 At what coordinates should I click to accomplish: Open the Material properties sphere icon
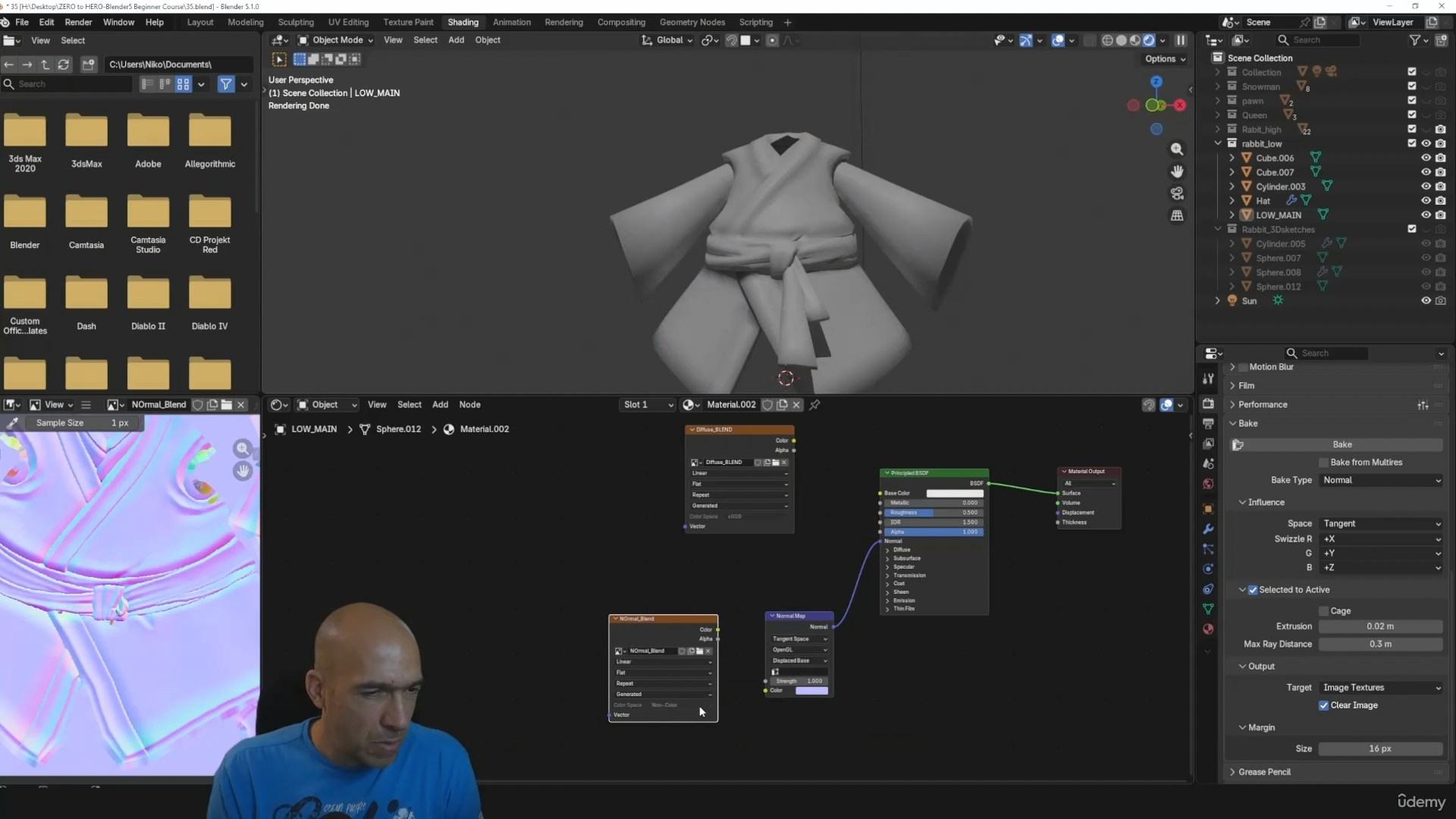pos(1208,629)
